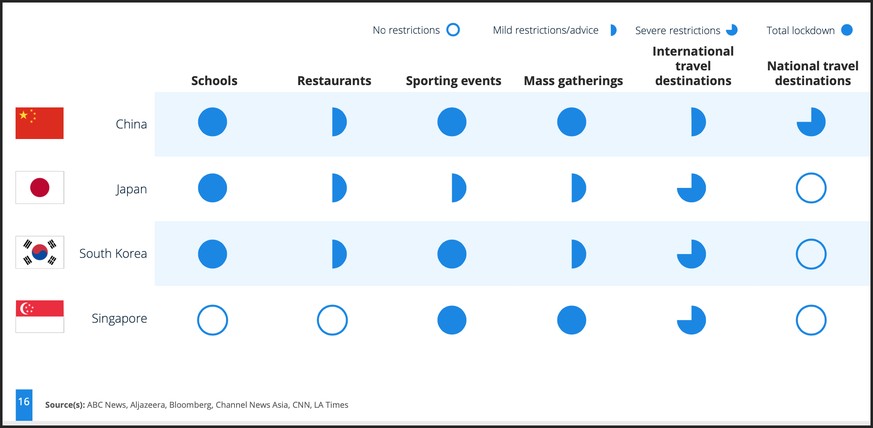Click the blue page number 16 box
The image size is (873, 428).
click(24, 405)
